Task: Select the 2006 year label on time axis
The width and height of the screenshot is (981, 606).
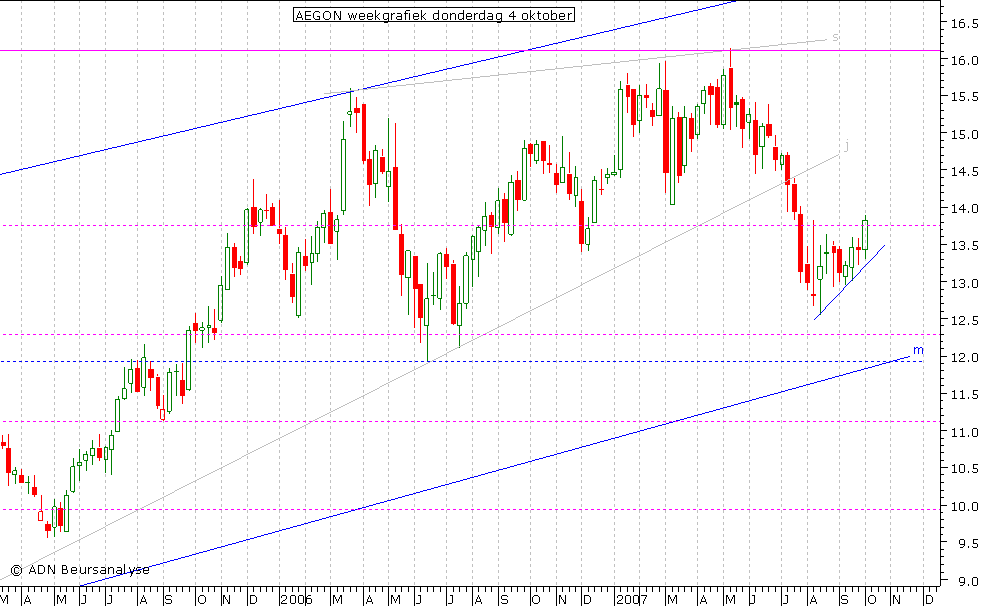Action: click(x=296, y=600)
